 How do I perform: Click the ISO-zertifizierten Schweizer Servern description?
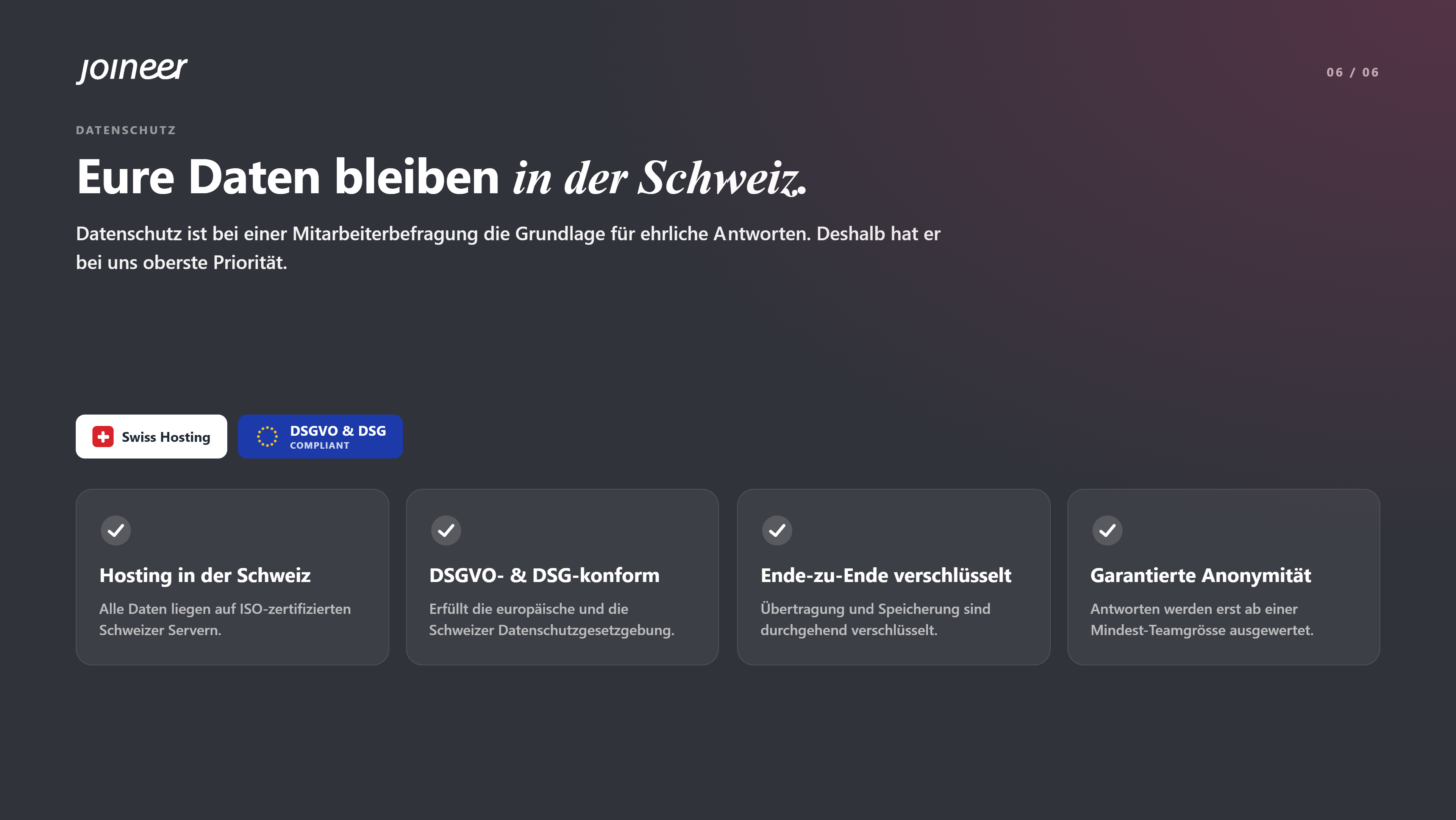[225, 619]
